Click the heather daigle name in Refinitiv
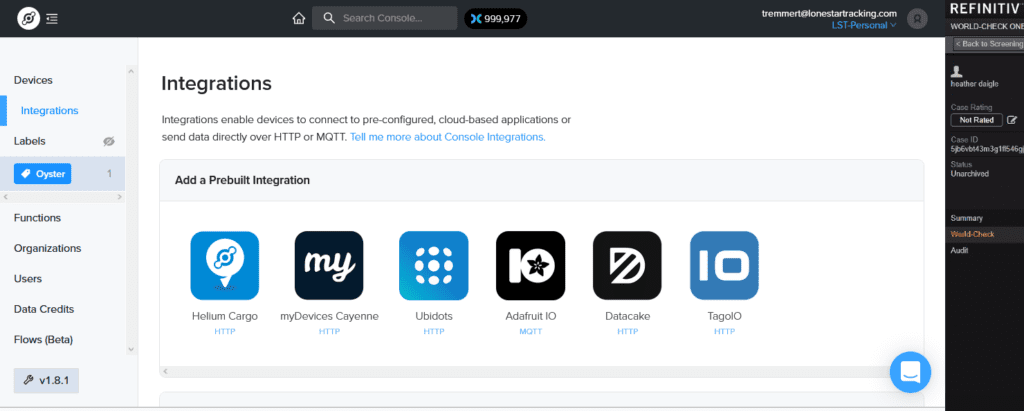 (x=974, y=84)
